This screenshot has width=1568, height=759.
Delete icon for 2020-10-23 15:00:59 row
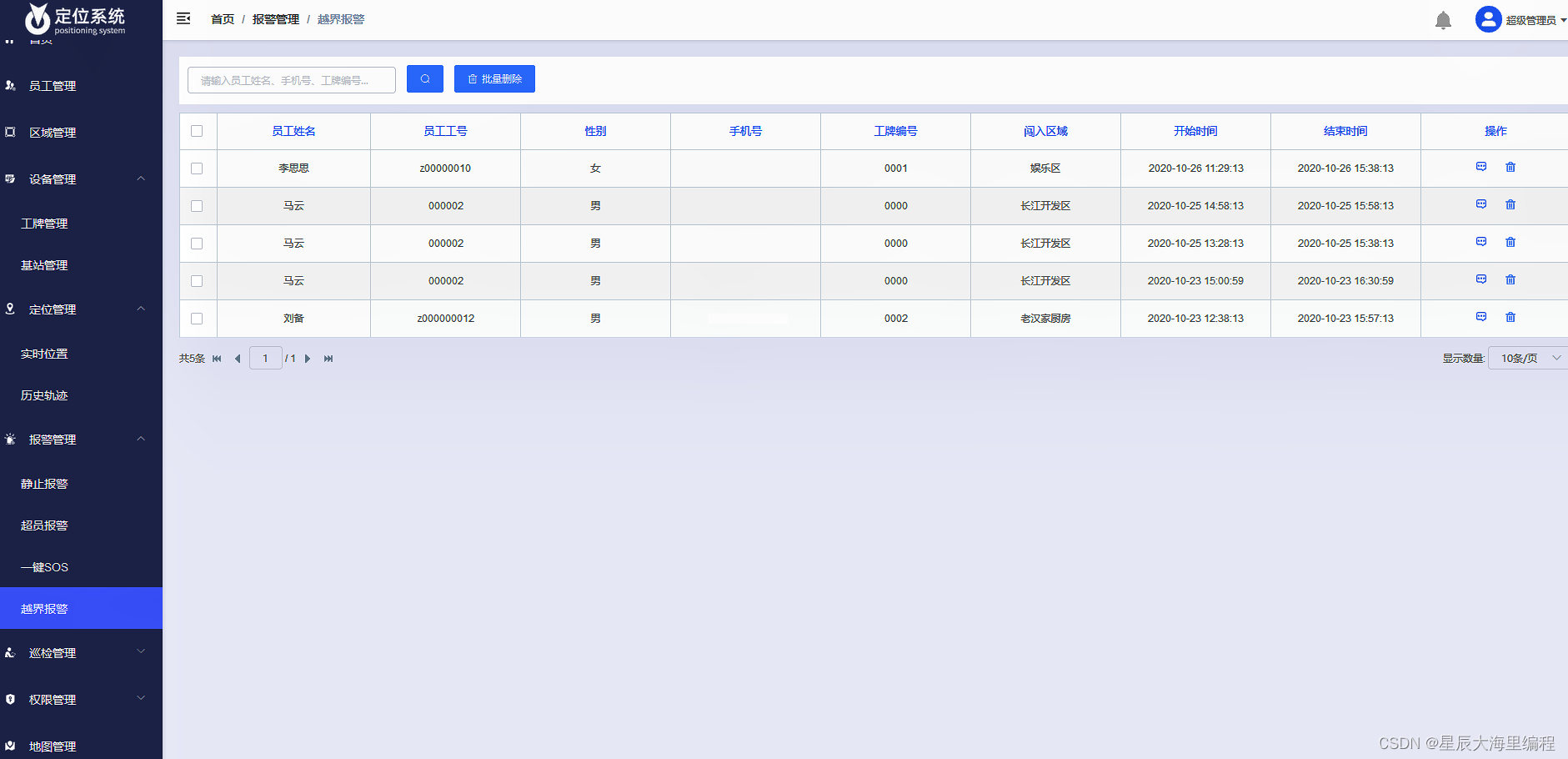click(1510, 279)
